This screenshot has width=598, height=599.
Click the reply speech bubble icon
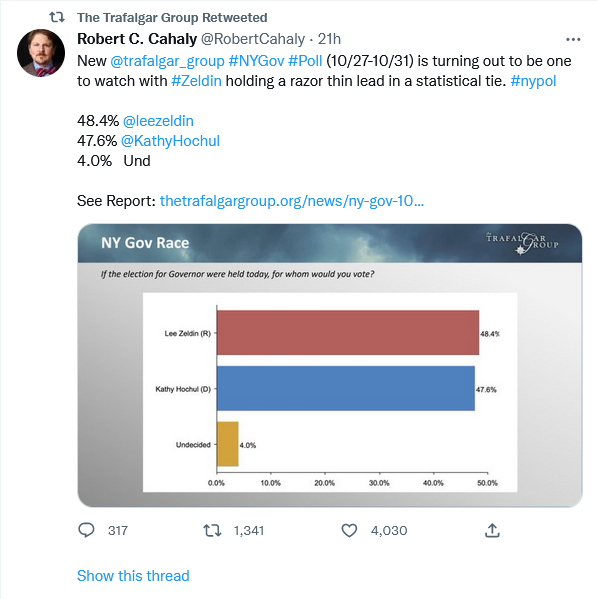coord(86,530)
